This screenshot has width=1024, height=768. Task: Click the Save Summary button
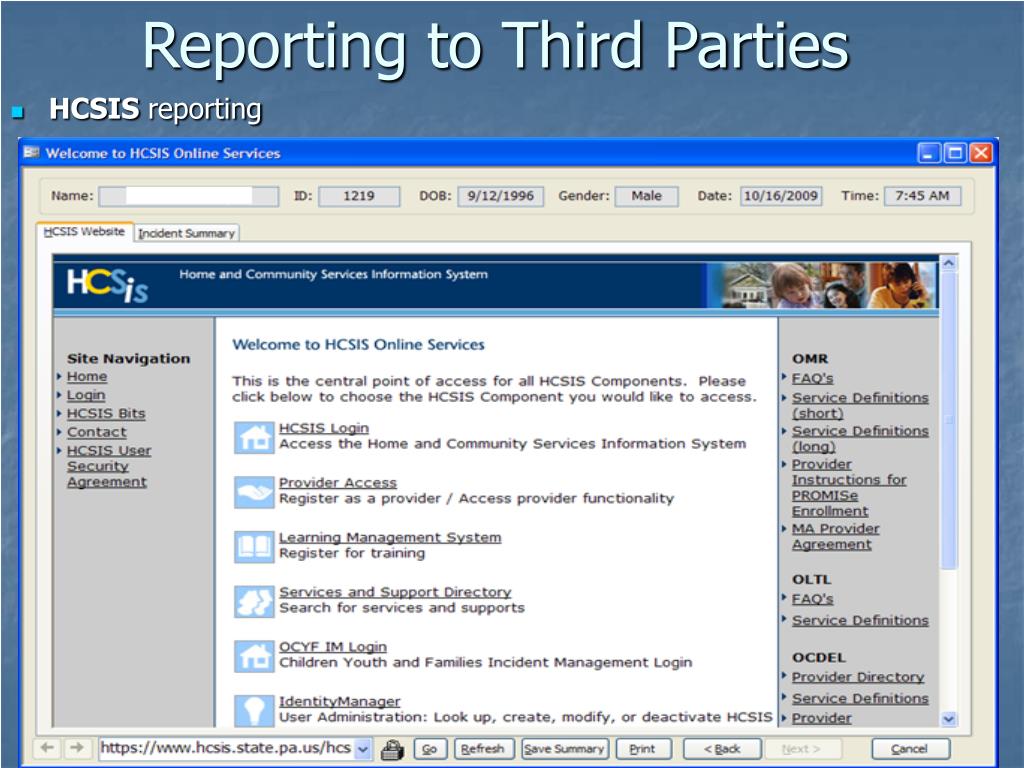click(564, 749)
